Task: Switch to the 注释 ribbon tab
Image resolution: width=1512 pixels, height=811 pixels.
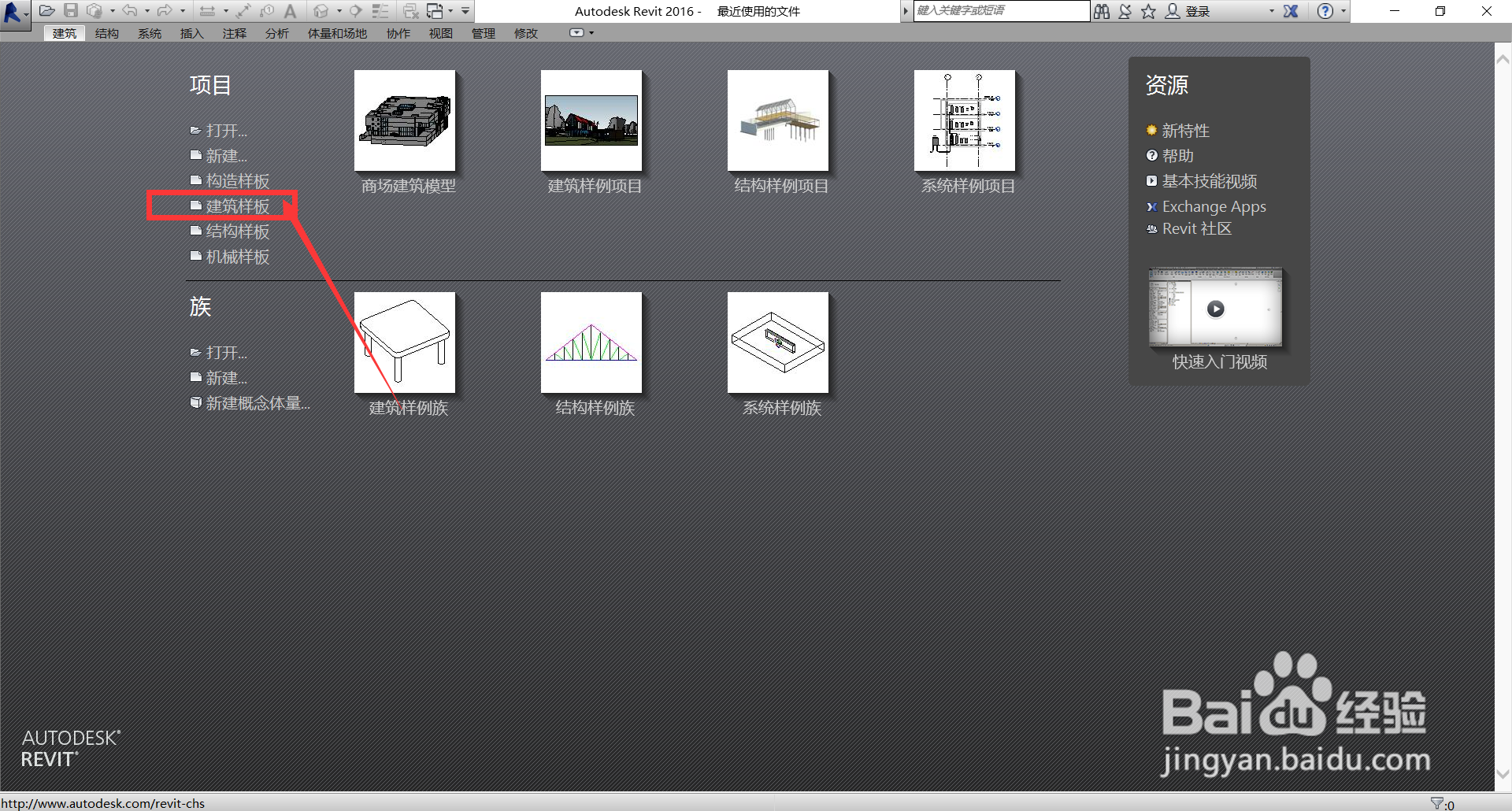Action: (235, 33)
